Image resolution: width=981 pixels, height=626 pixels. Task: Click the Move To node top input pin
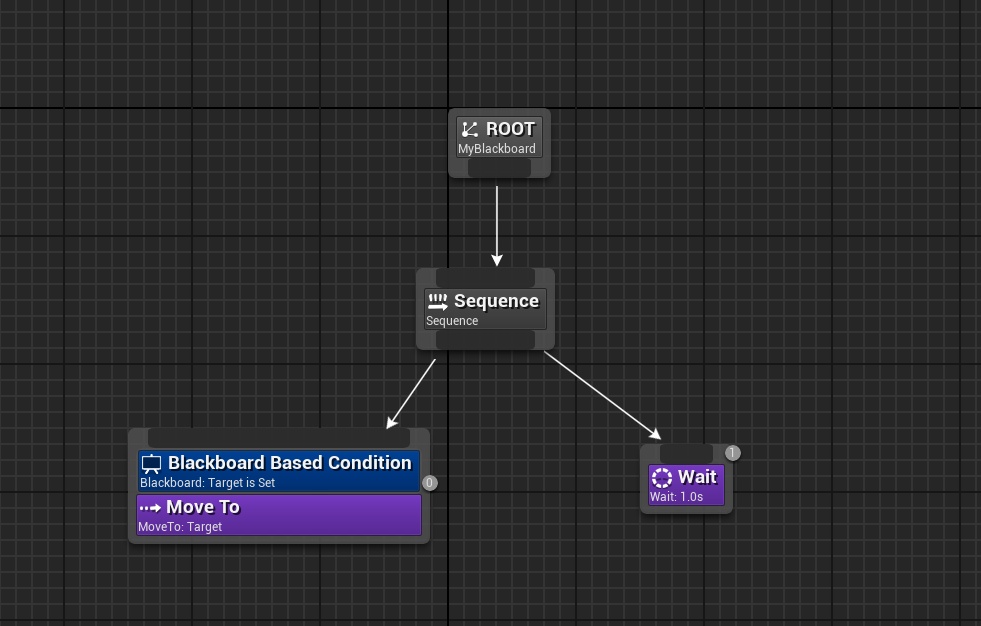click(278, 438)
